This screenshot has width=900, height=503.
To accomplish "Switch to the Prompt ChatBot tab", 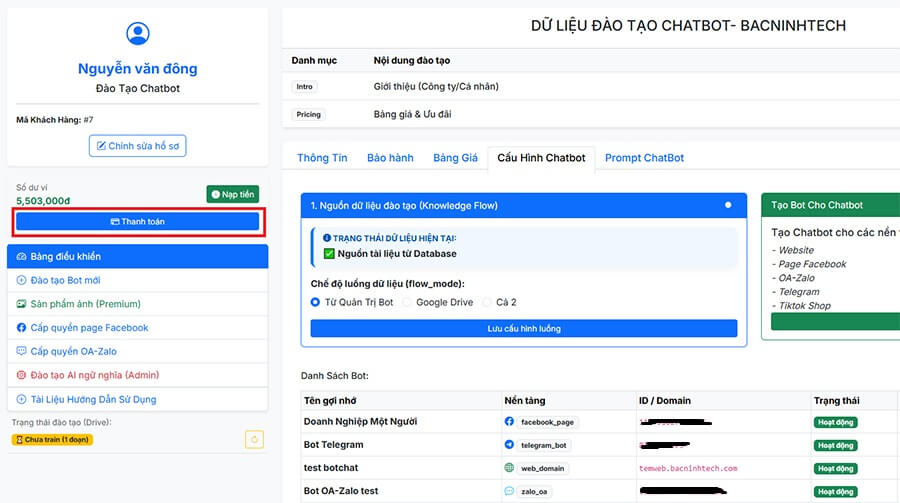I will [645, 158].
